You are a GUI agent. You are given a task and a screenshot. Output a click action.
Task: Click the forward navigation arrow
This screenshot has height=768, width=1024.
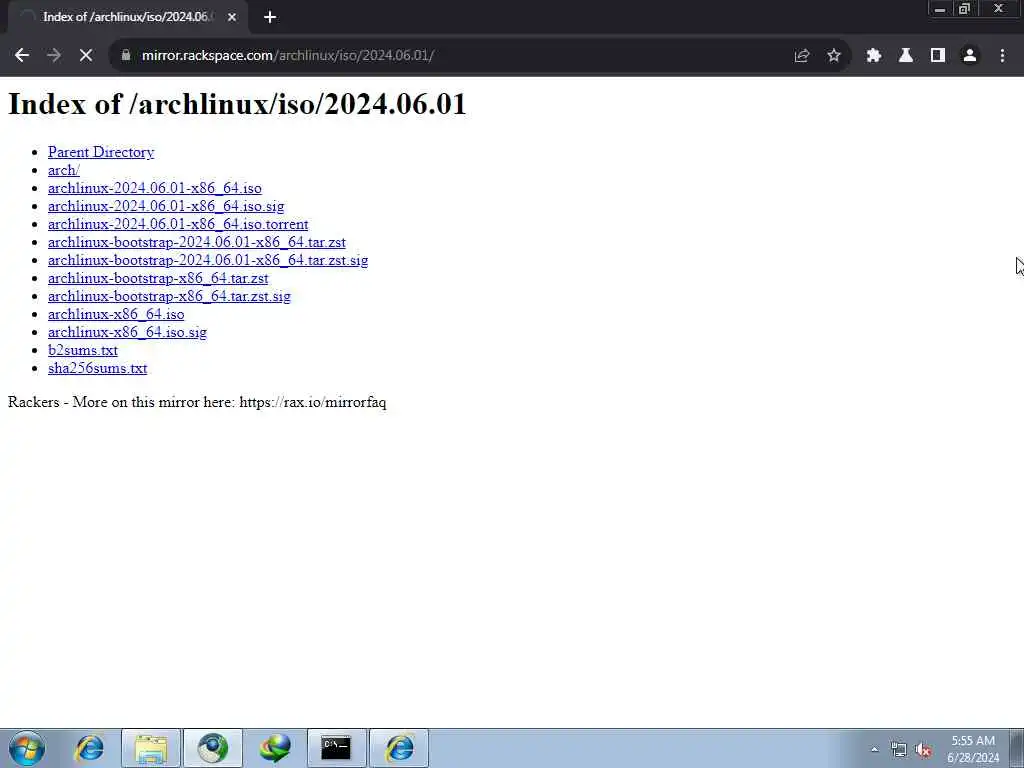tap(54, 56)
